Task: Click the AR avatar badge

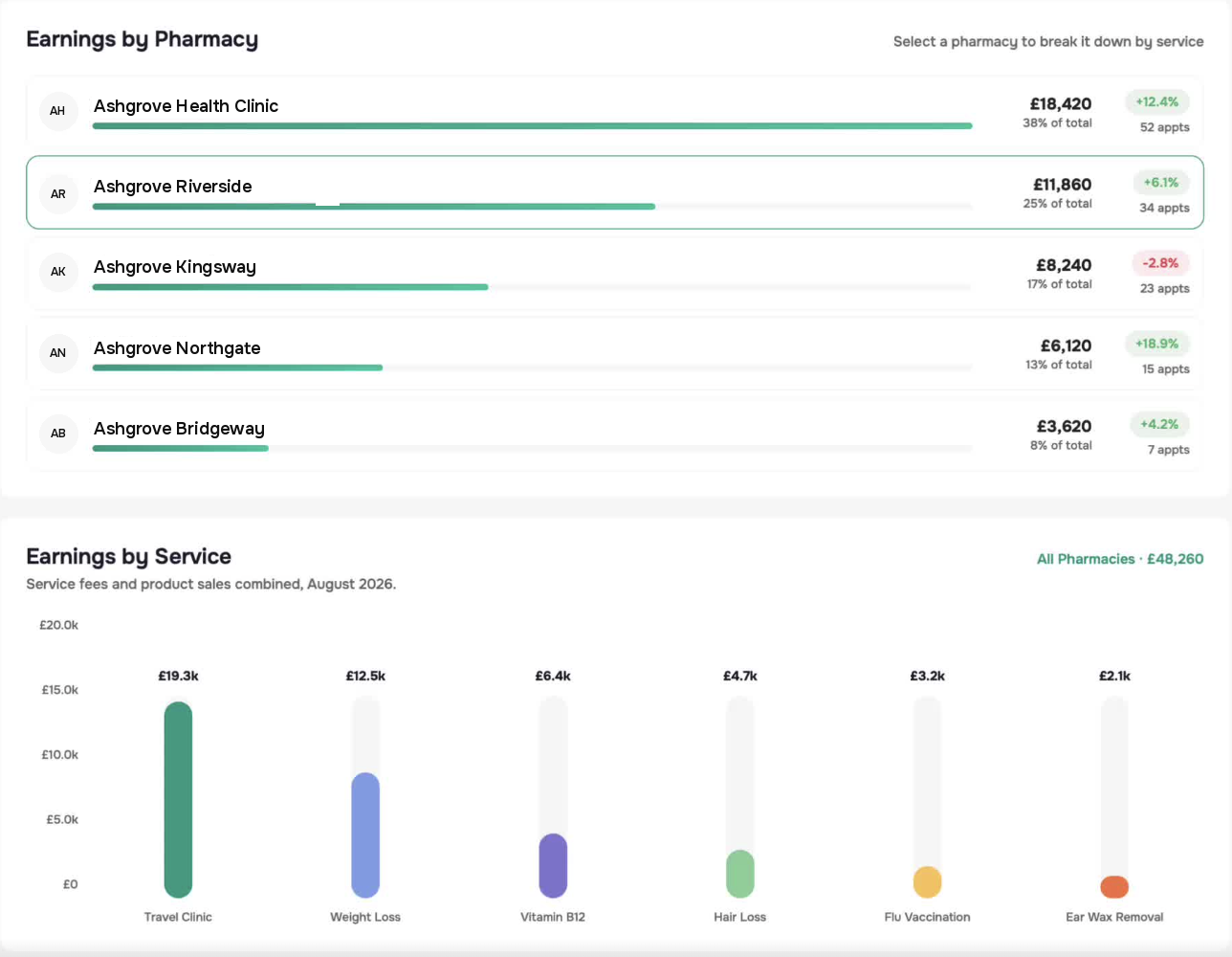Action: click(x=58, y=194)
